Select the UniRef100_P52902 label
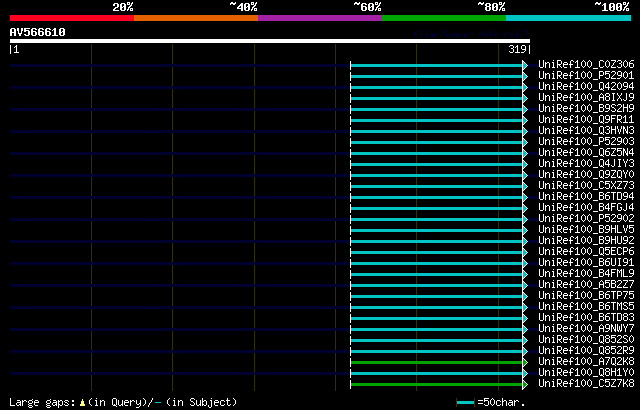Image resolution: width=640 pixels, height=410 pixels. point(586,219)
